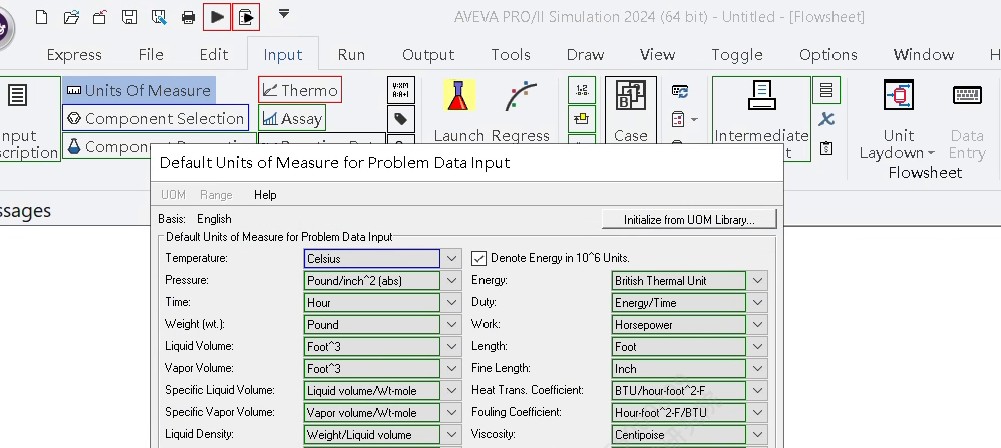The height and width of the screenshot is (448, 1001).
Task: Expand the Temperature unit dropdown
Action: [x=451, y=258]
